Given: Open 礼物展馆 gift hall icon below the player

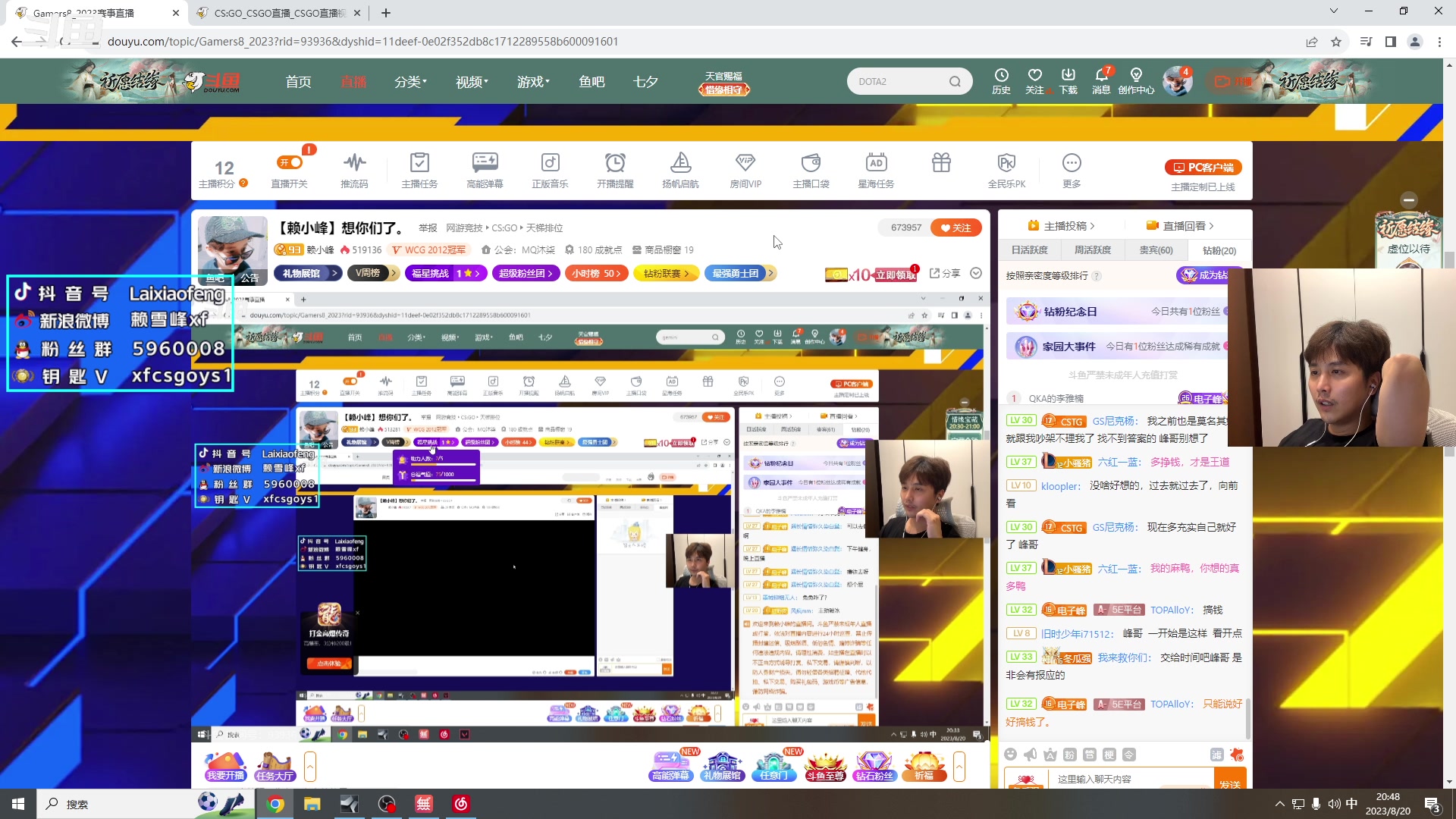Looking at the screenshot, I should (x=722, y=766).
